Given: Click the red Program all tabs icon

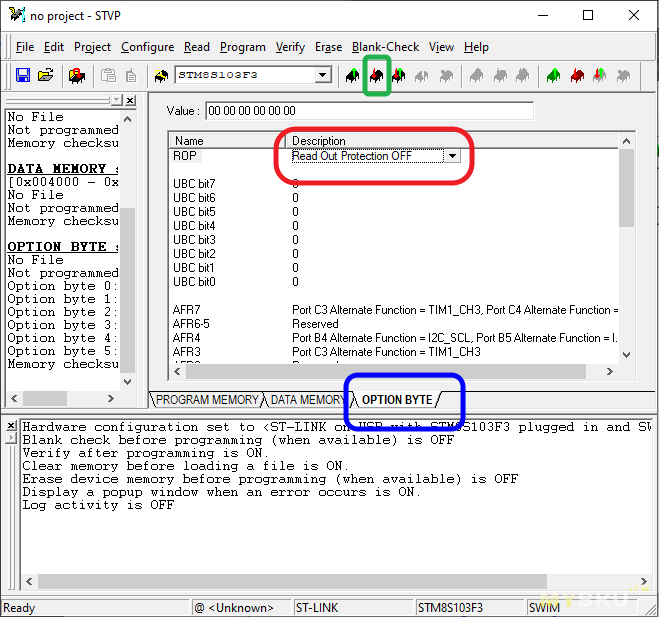Looking at the screenshot, I should click(576, 75).
